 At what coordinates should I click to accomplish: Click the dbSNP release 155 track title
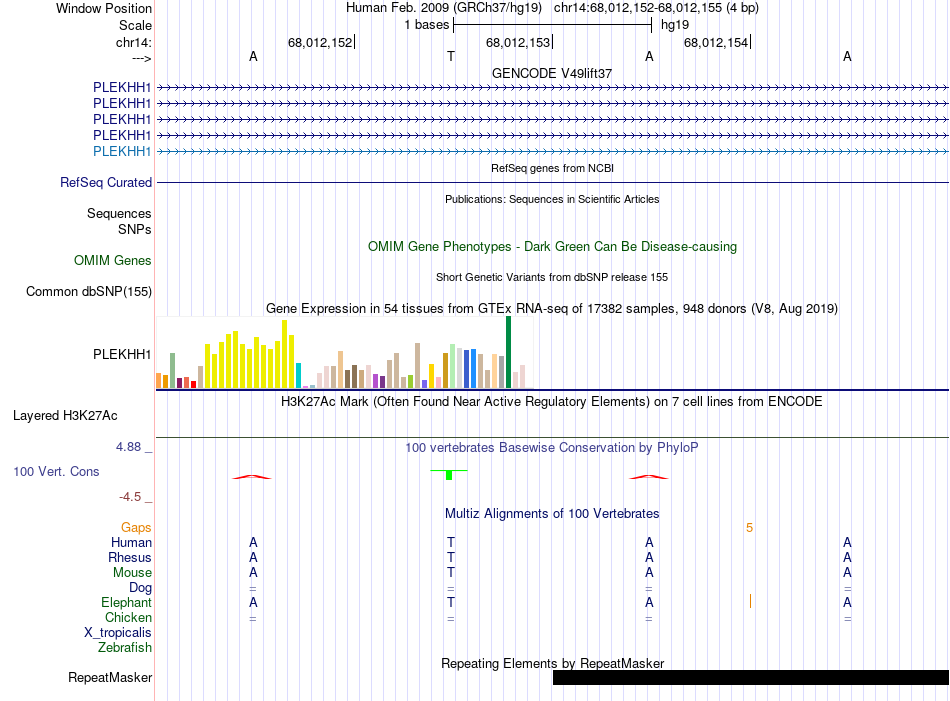(x=552, y=277)
